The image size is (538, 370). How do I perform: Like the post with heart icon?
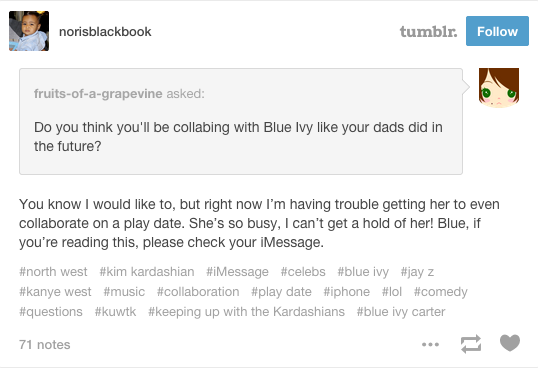pyautogui.click(x=510, y=343)
